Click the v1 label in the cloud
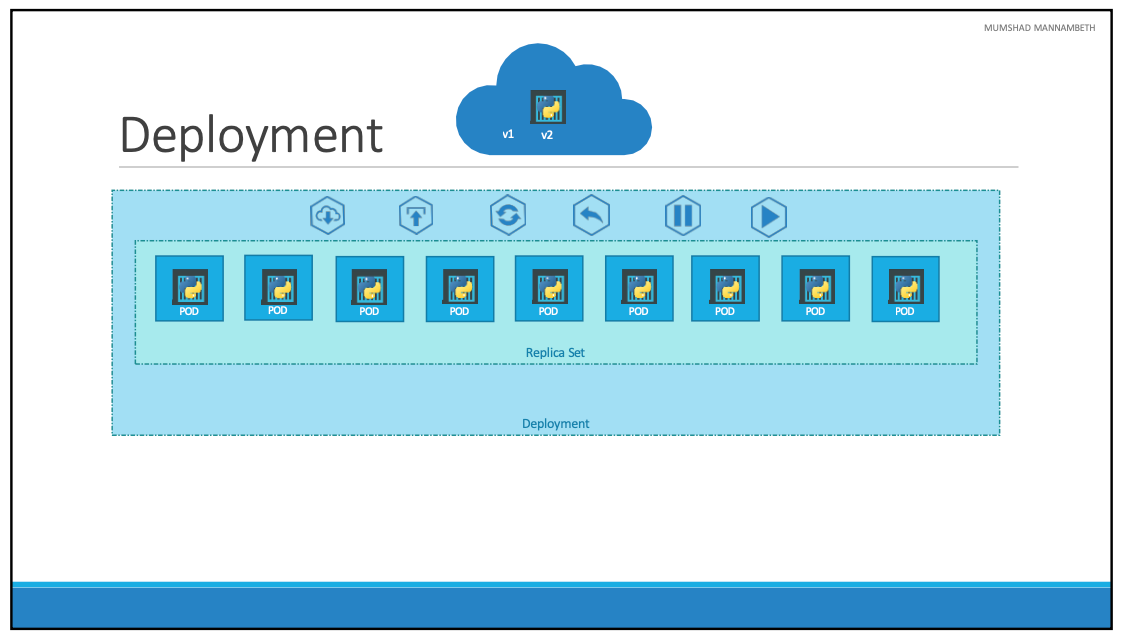This screenshot has height=644, width=1124. click(508, 134)
